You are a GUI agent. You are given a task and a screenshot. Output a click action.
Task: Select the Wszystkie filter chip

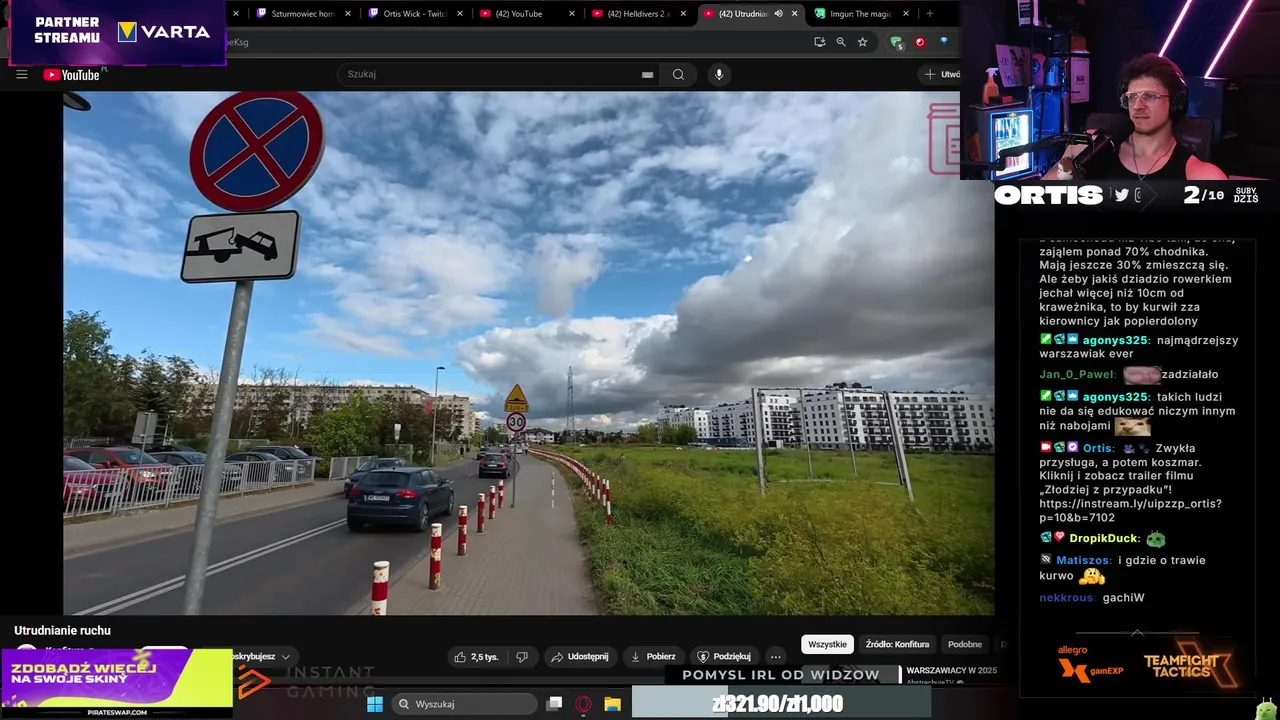[827, 644]
